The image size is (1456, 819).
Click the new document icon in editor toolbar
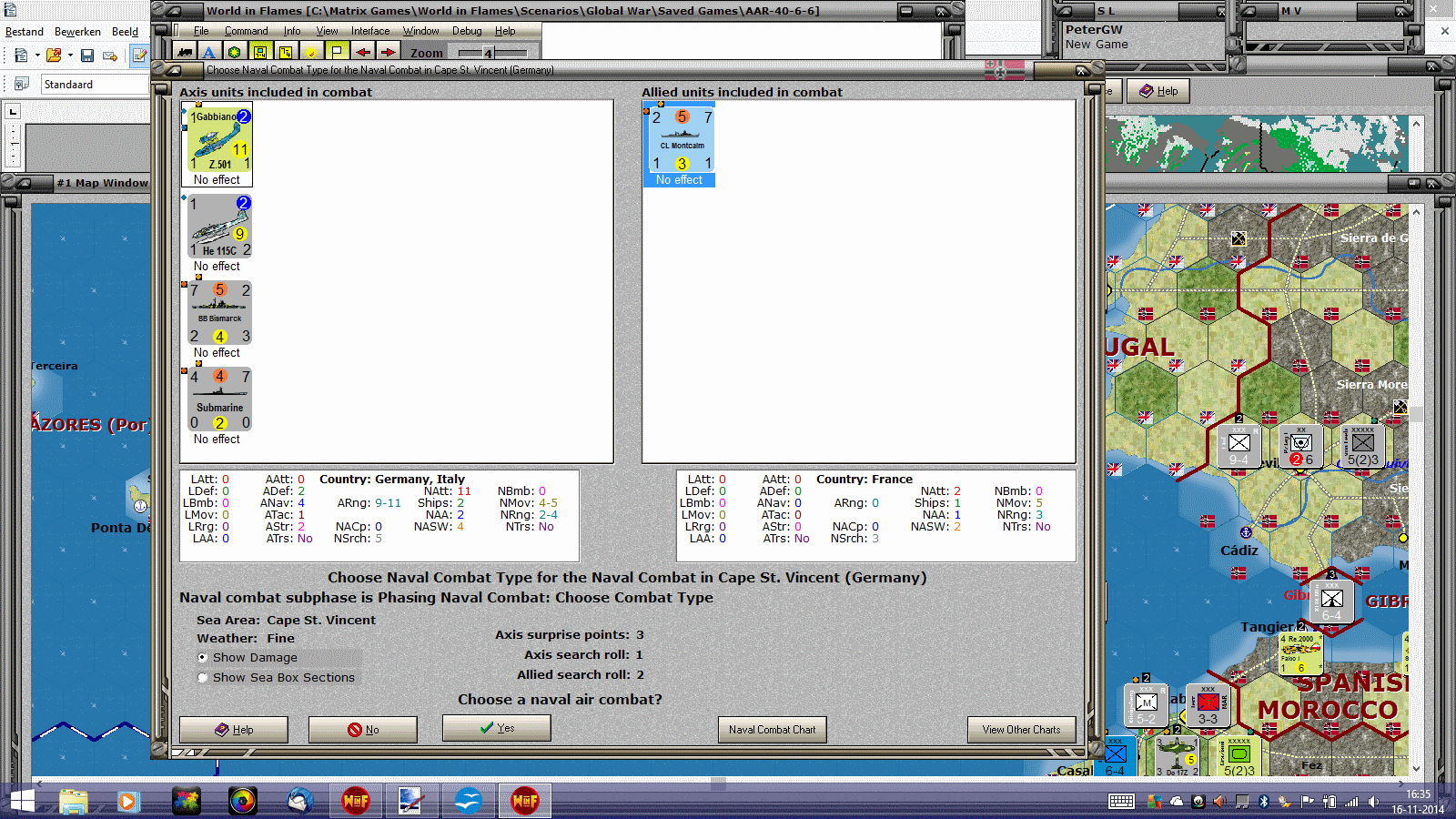coord(21,56)
